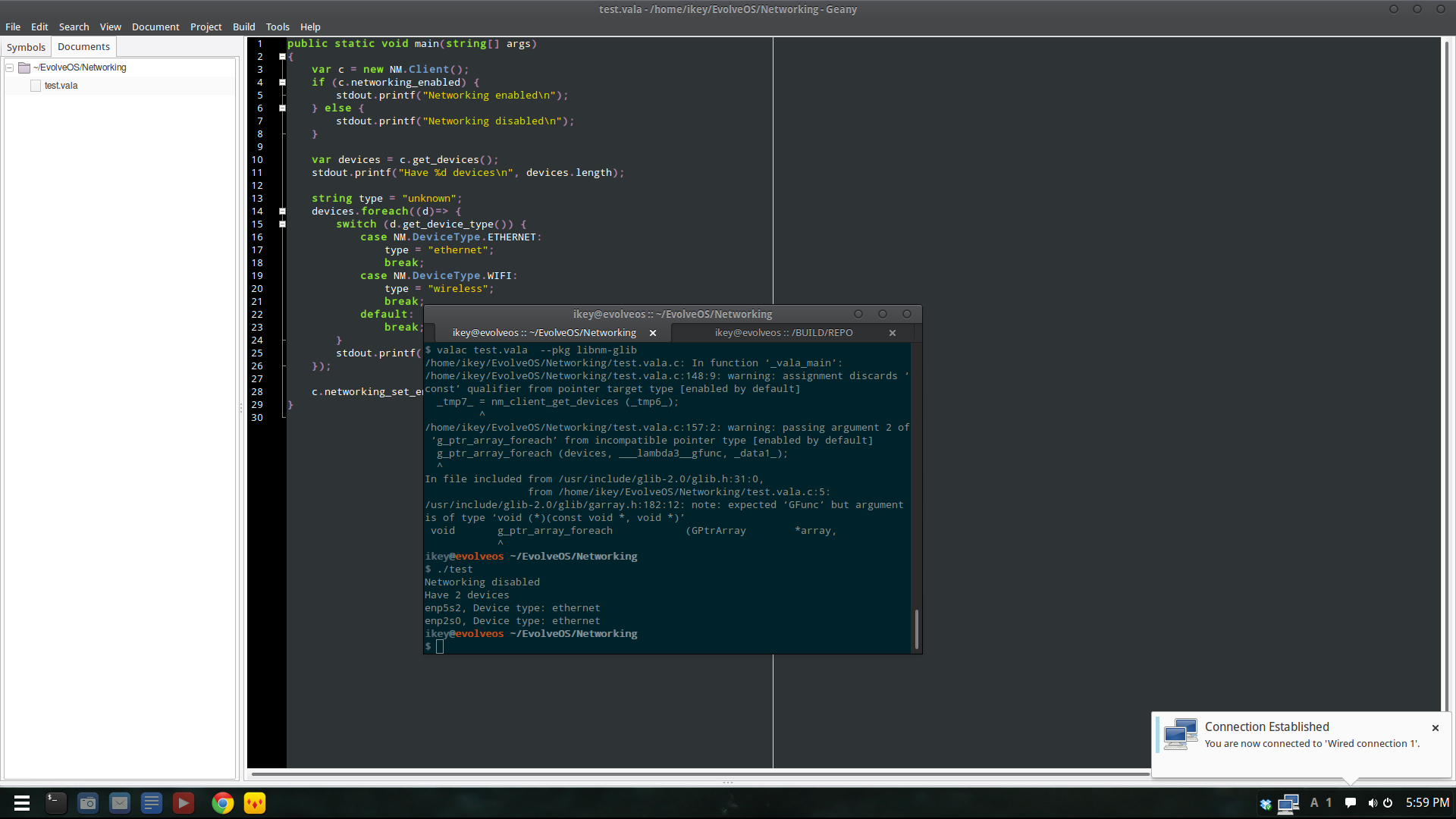Collapse the else block fold at line 6

[x=282, y=108]
